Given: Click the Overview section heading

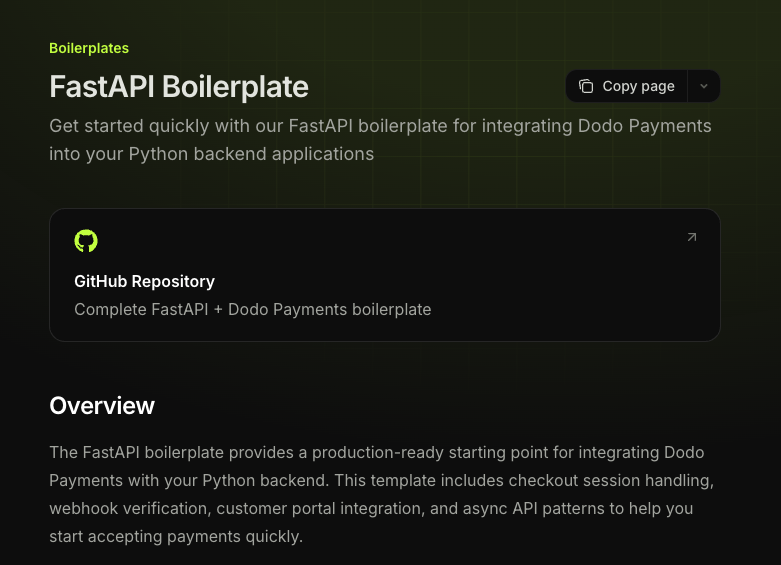Looking at the screenshot, I should tap(102, 406).
